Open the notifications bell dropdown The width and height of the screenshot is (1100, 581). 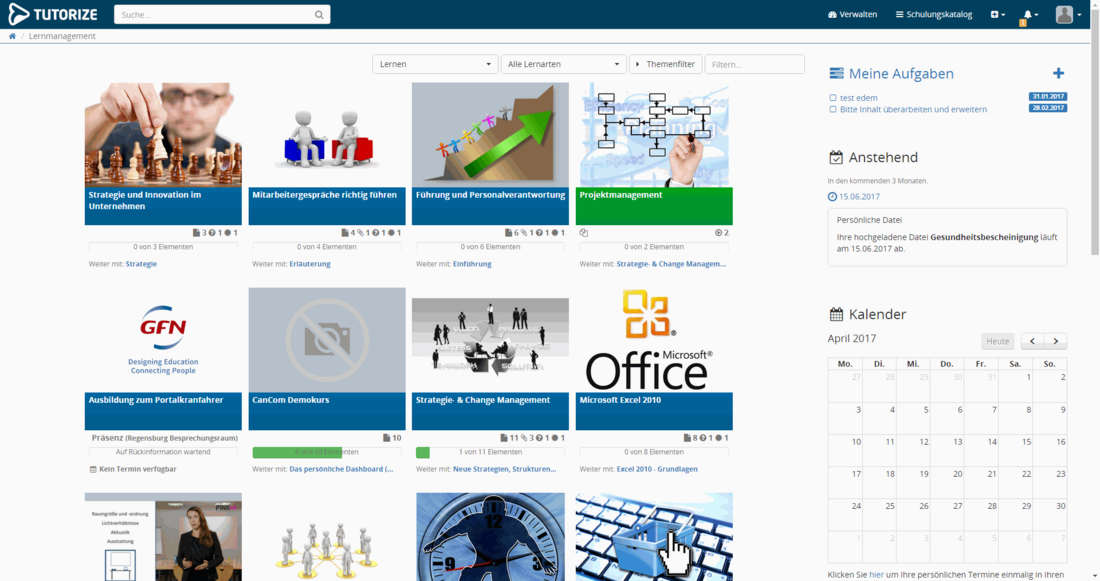point(1030,15)
